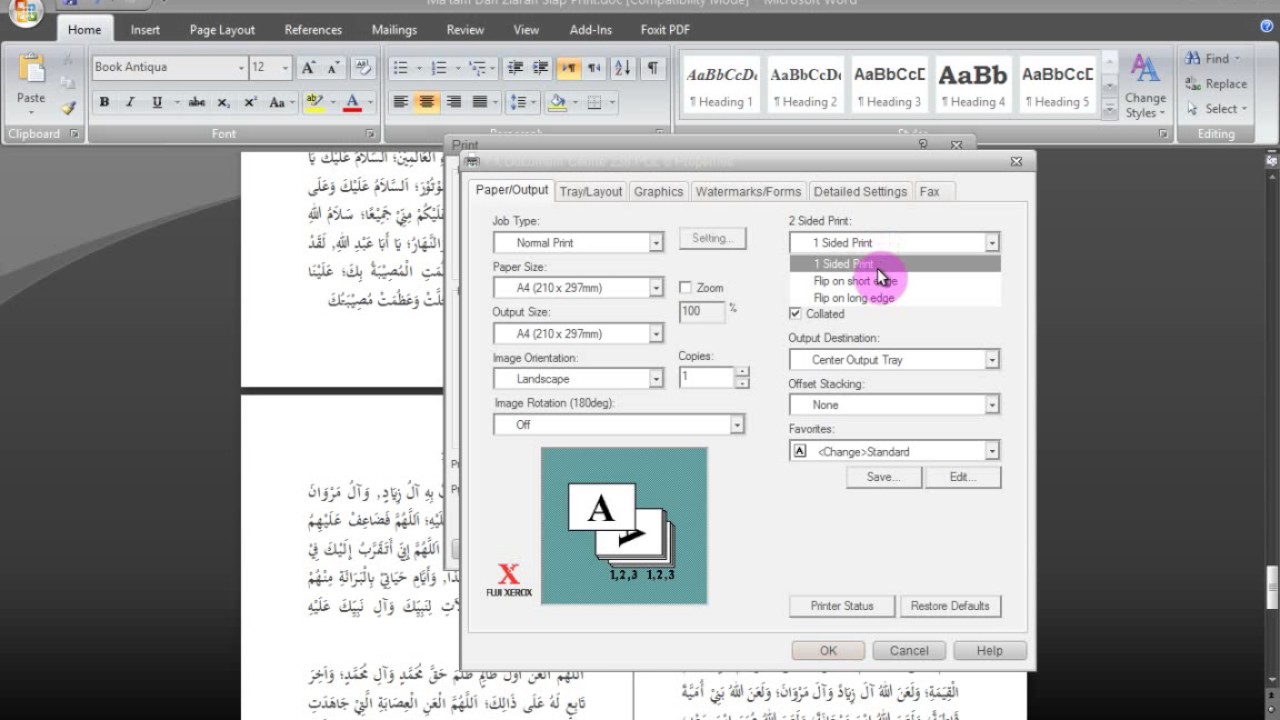Click the Increase Indent icon

point(541,68)
